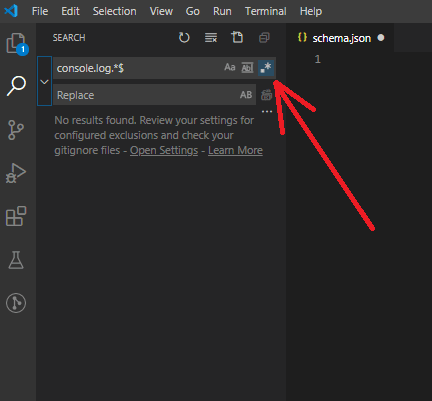Open the Extensions view
Screen dimensions: 432x401
[x=16, y=216]
